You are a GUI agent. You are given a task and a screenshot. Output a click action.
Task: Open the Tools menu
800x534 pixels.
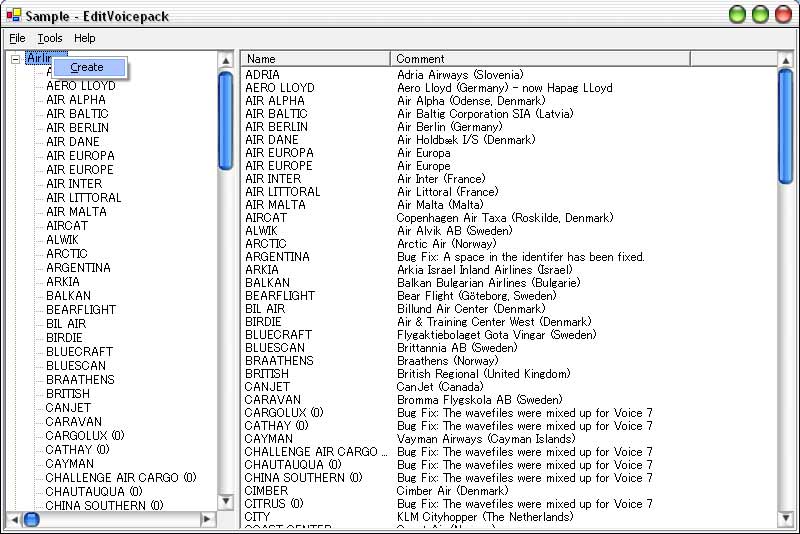click(49, 38)
